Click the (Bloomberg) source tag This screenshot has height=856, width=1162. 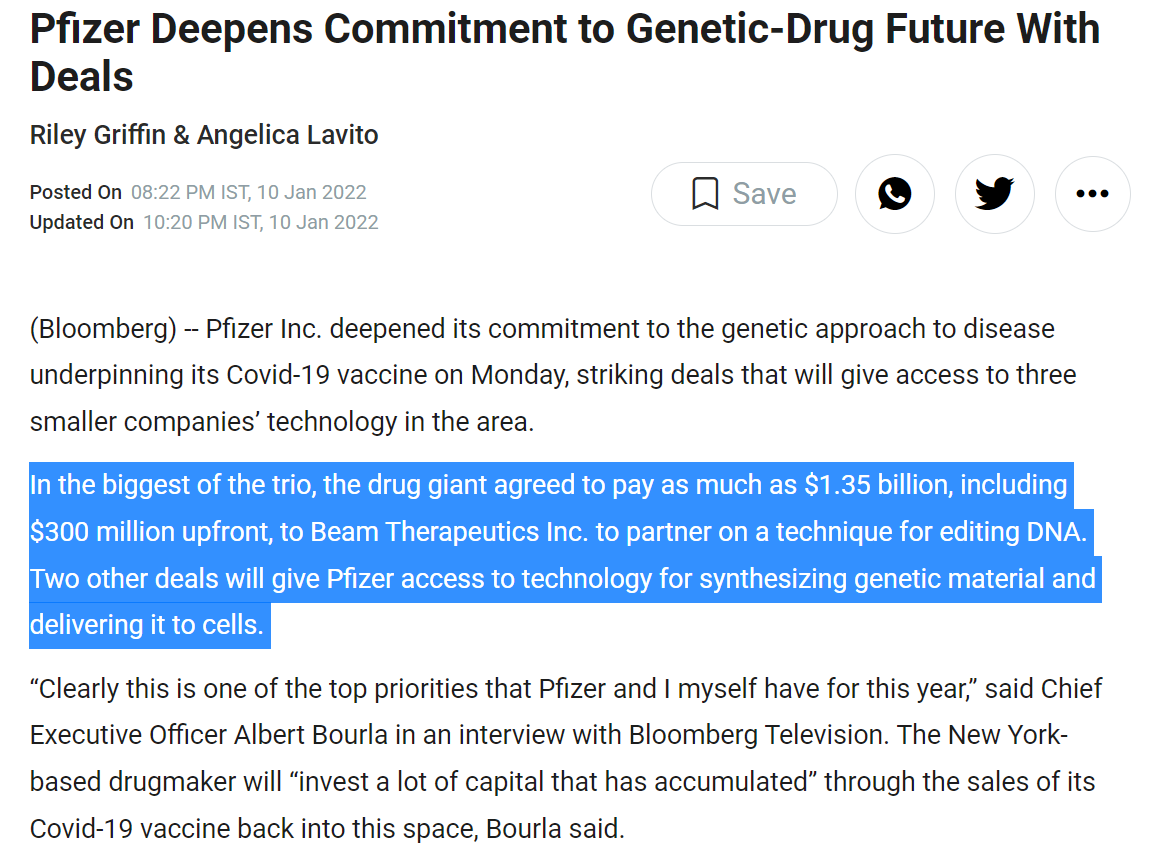(x=103, y=329)
